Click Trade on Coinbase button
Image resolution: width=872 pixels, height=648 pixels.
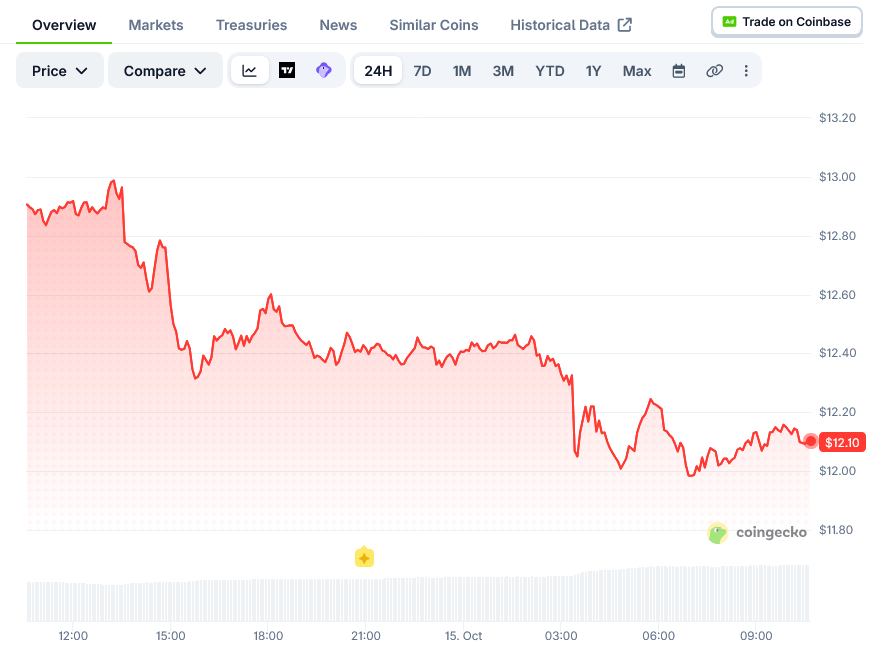pyautogui.click(x=787, y=22)
